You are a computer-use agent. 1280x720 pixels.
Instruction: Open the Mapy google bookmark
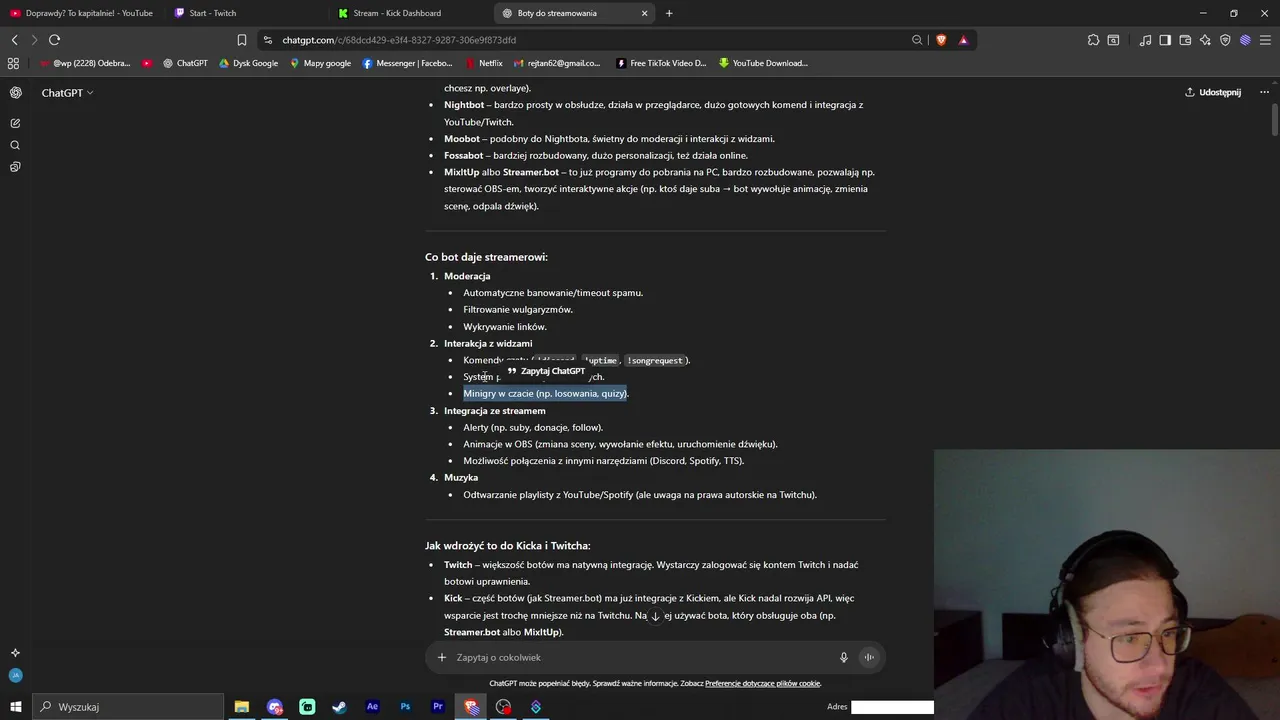(x=320, y=63)
